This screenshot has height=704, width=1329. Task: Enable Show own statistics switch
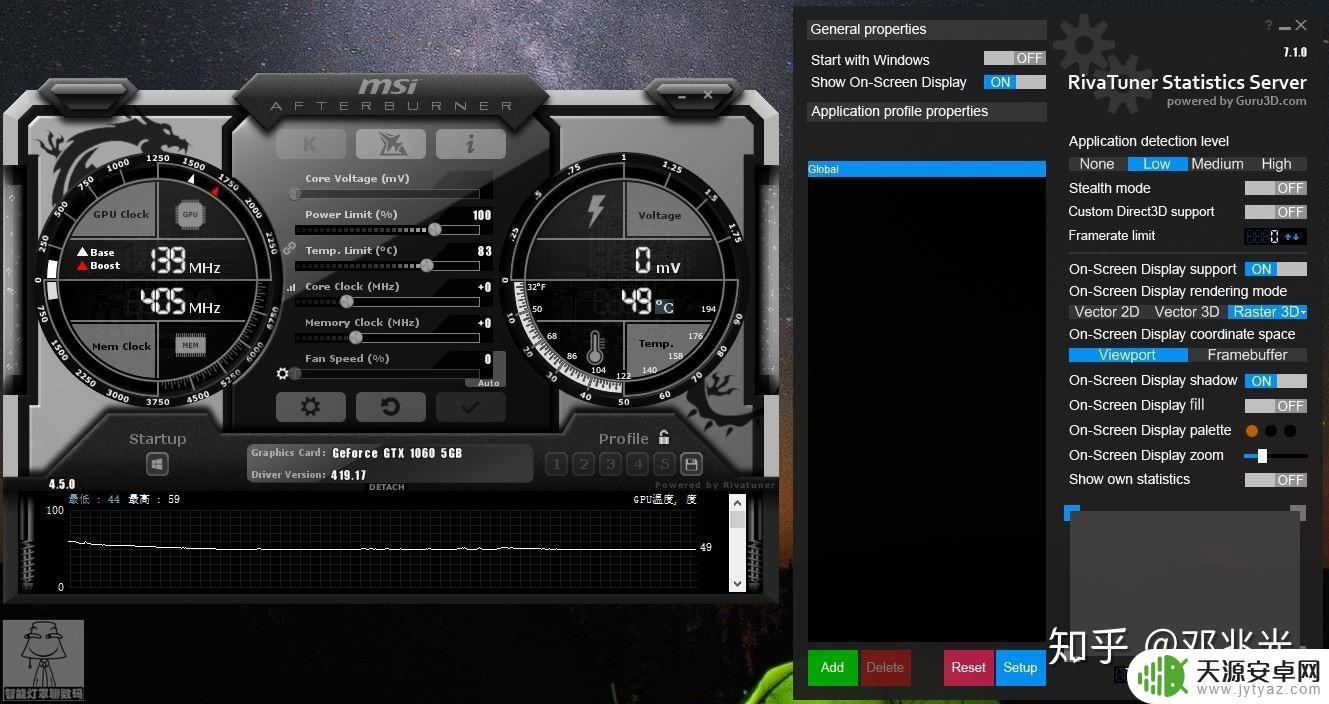tap(1276, 480)
